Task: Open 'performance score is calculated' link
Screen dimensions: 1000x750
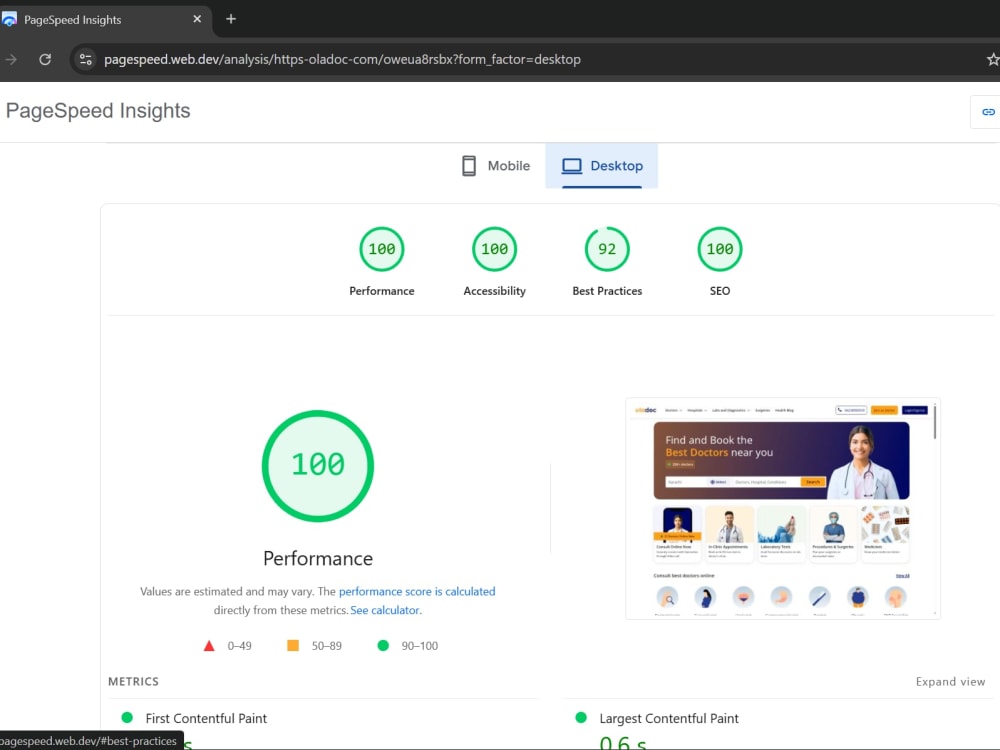Action: point(417,591)
